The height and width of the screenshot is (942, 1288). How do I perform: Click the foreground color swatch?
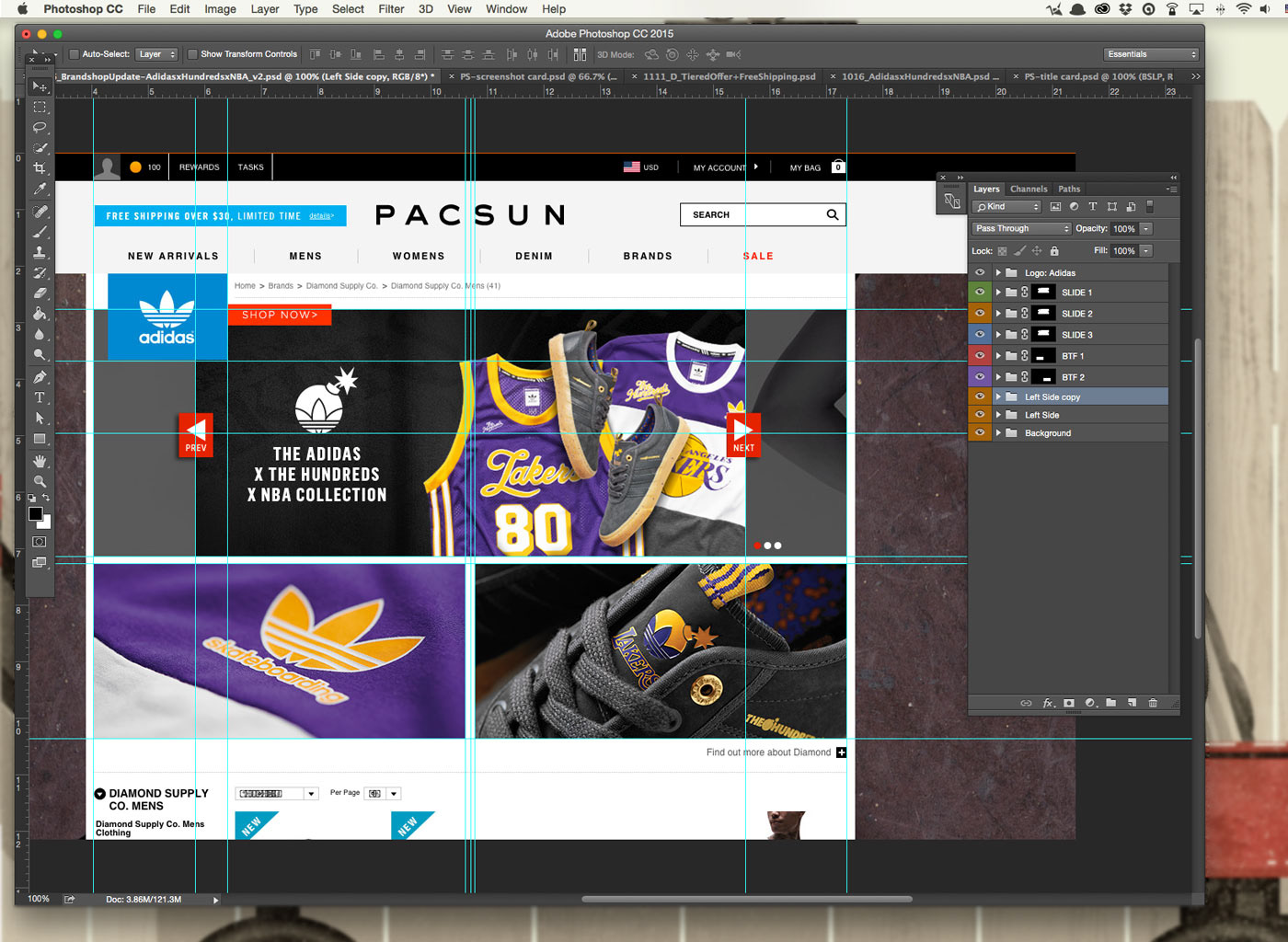click(36, 514)
